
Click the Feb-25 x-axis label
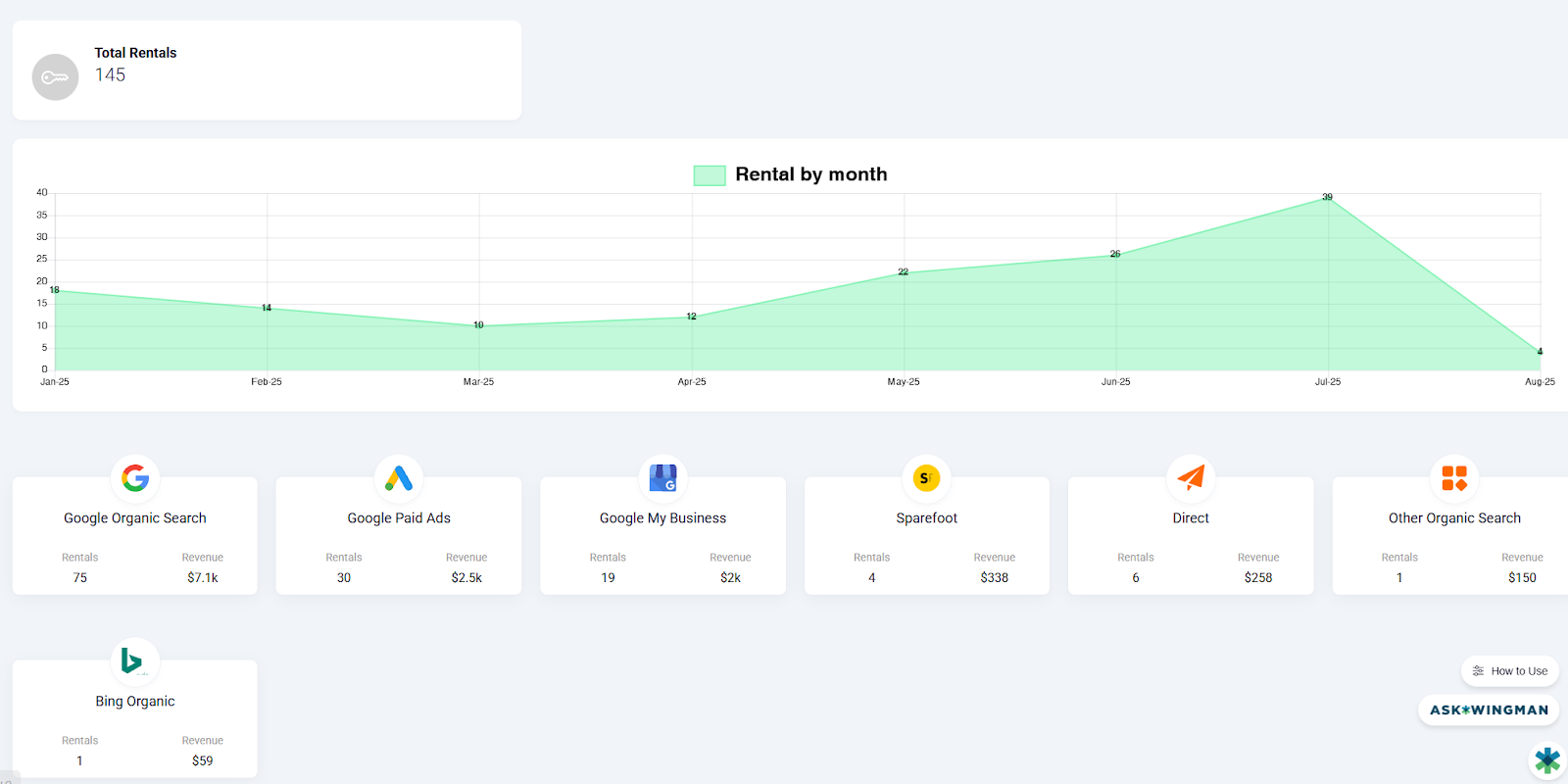267,382
